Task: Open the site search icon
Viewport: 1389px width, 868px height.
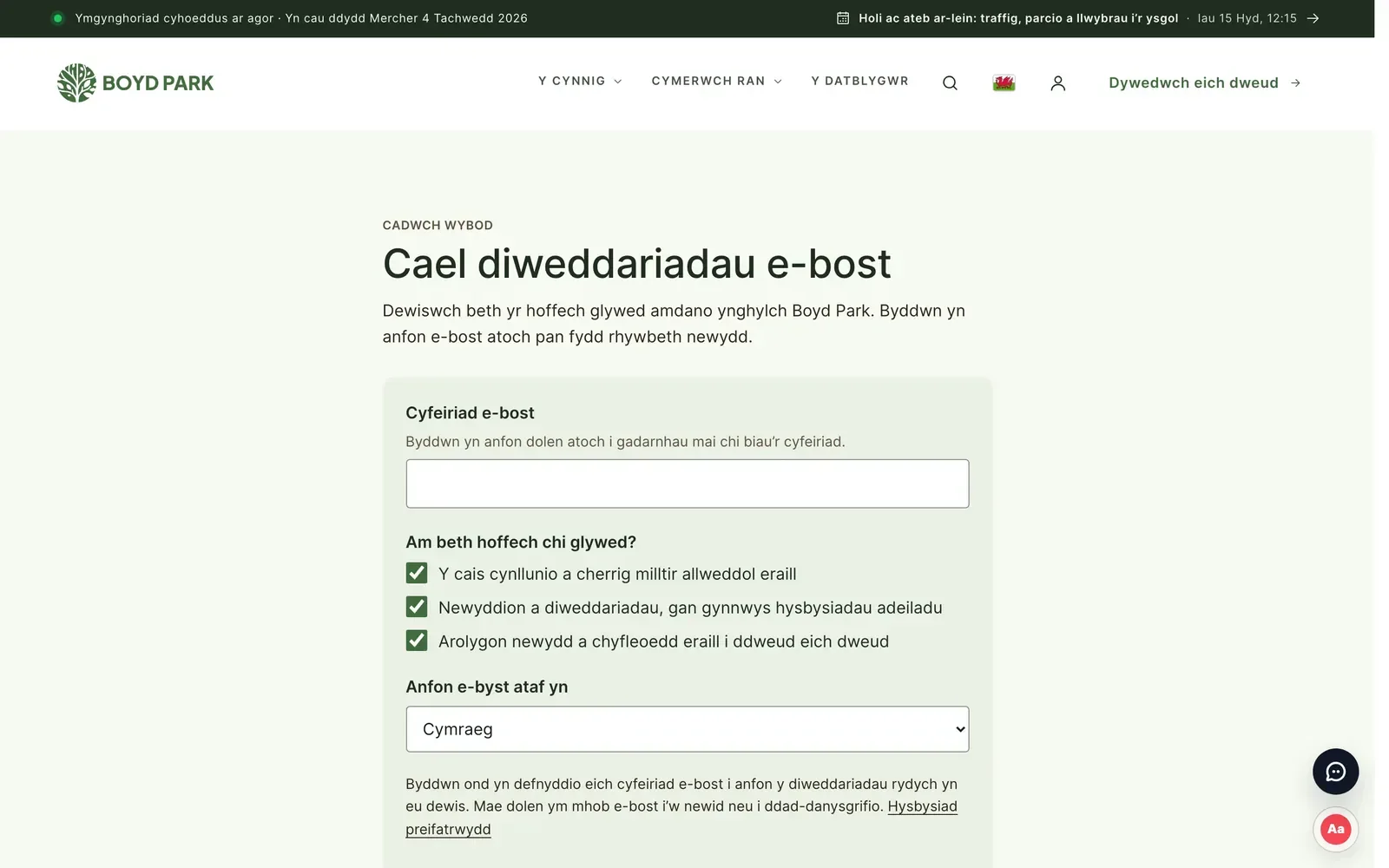Action: (950, 83)
